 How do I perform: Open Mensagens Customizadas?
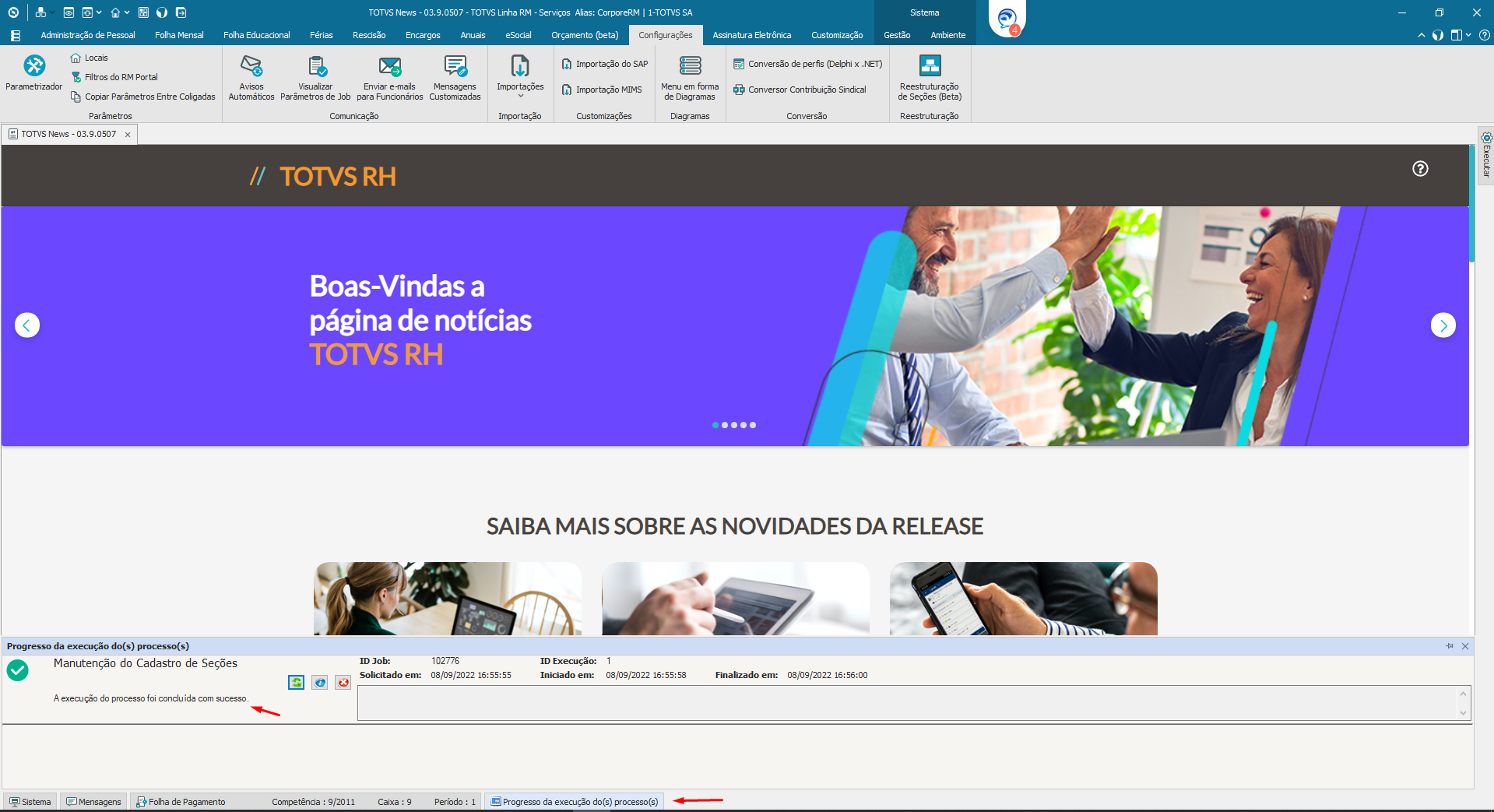[x=455, y=78]
